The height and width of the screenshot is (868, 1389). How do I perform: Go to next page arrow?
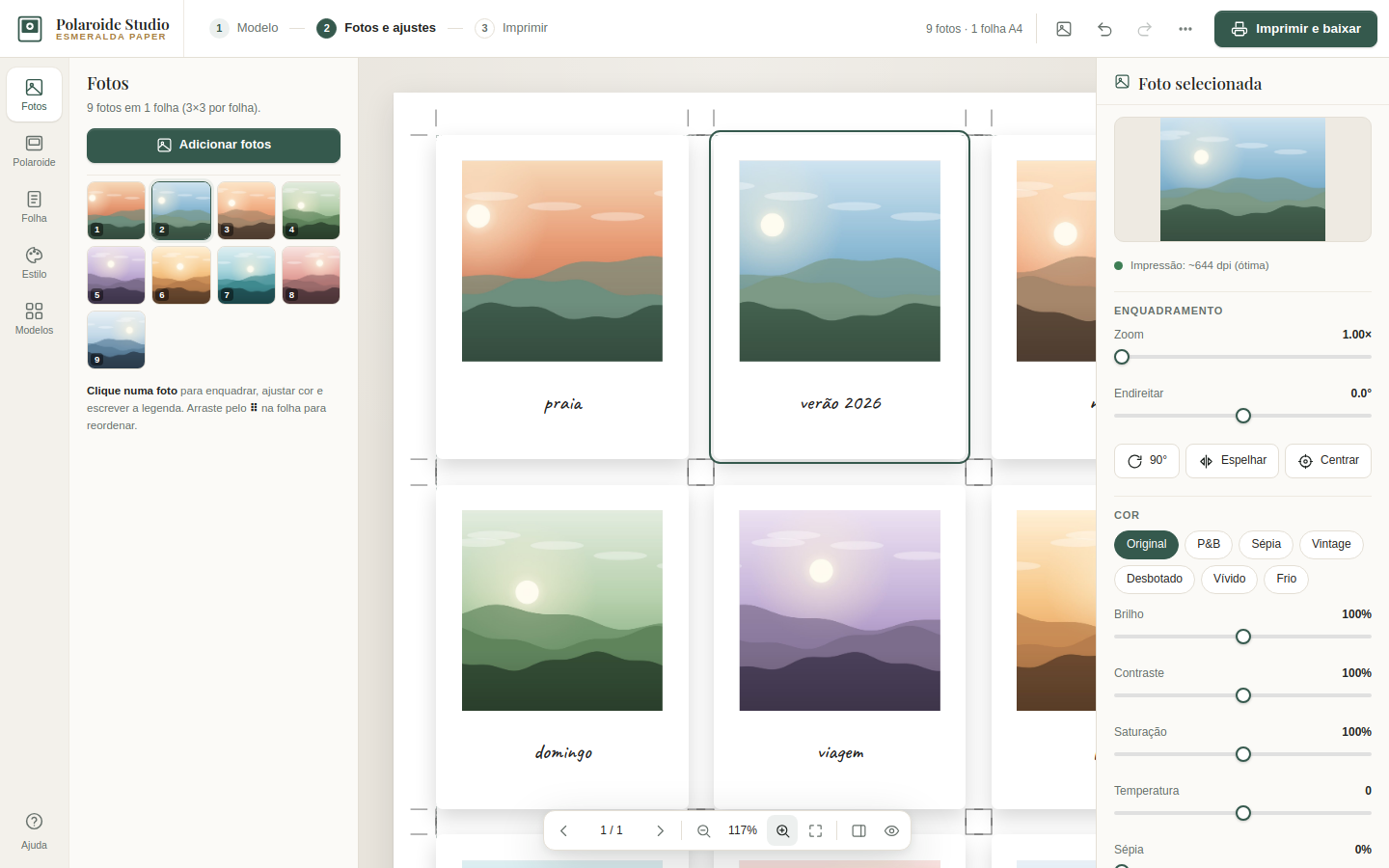(660, 830)
